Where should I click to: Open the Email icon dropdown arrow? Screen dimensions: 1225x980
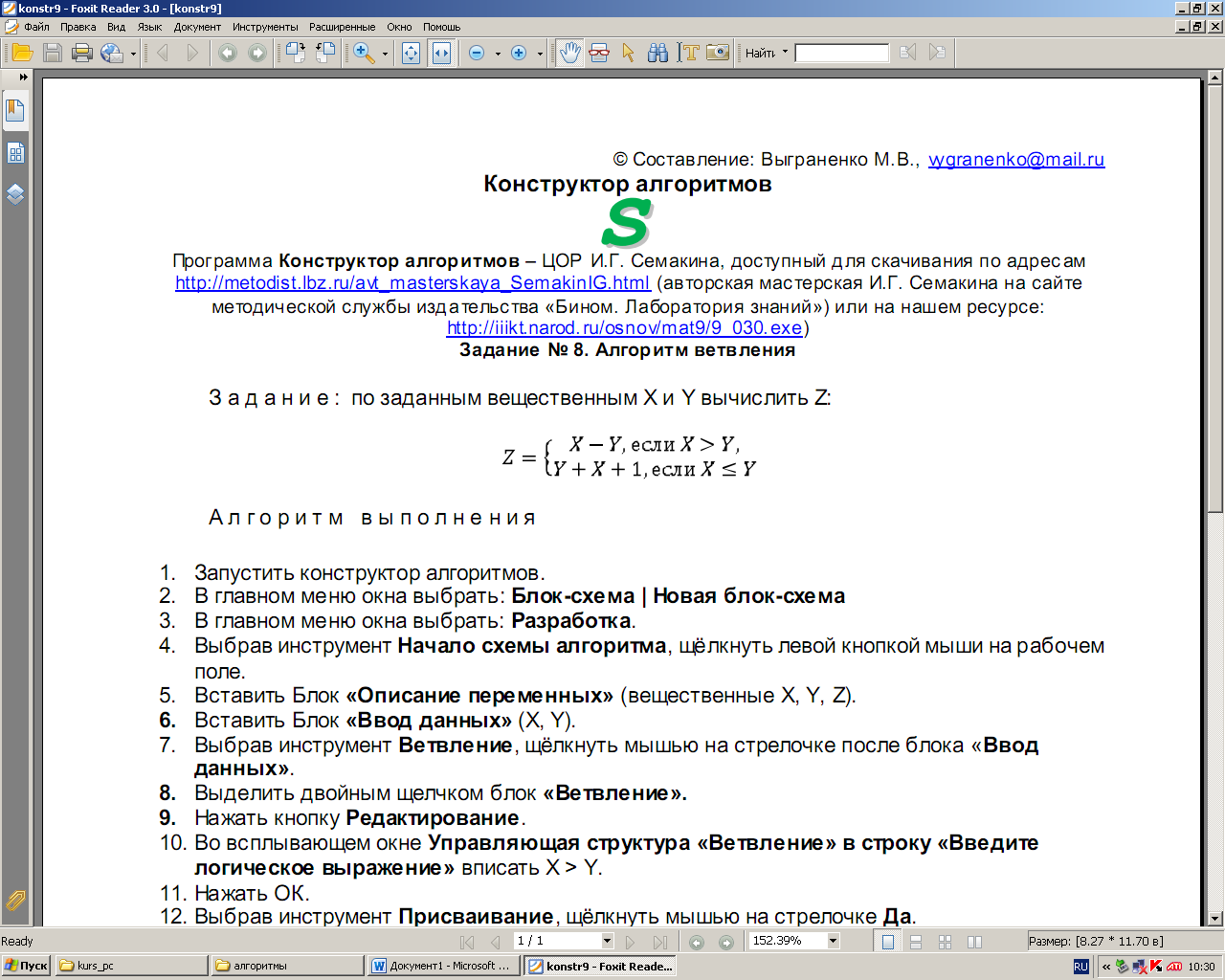[x=133, y=54]
